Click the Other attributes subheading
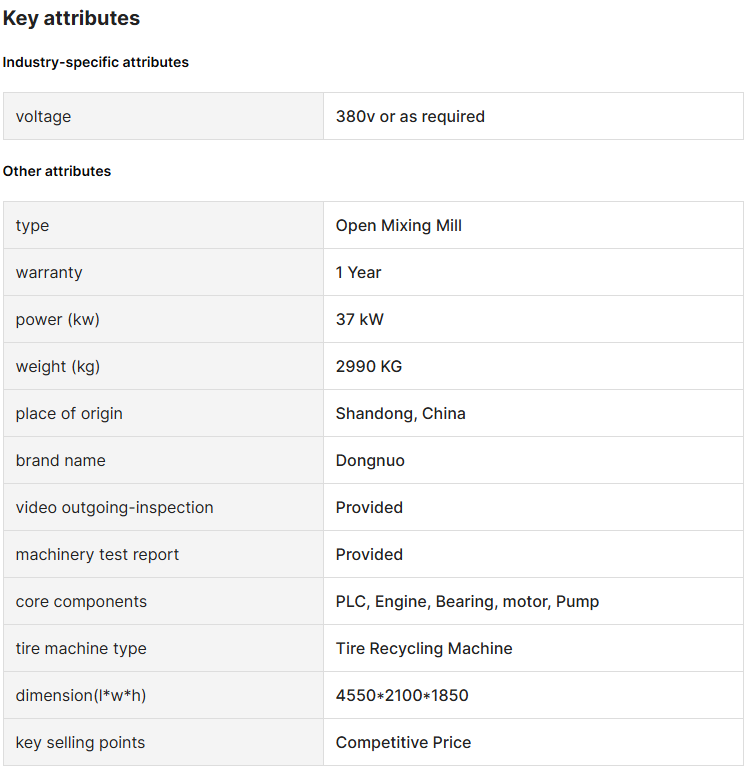 tap(57, 171)
